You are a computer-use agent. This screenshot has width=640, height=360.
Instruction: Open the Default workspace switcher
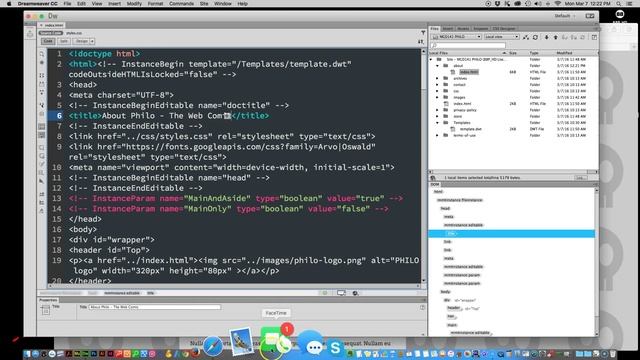point(565,16)
